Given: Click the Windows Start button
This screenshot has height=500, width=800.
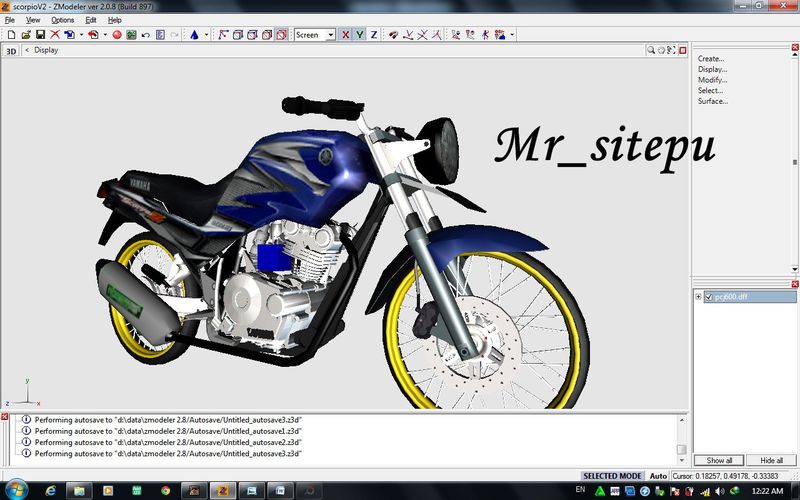Looking at the screenshot, I should (x=16, y=490).
